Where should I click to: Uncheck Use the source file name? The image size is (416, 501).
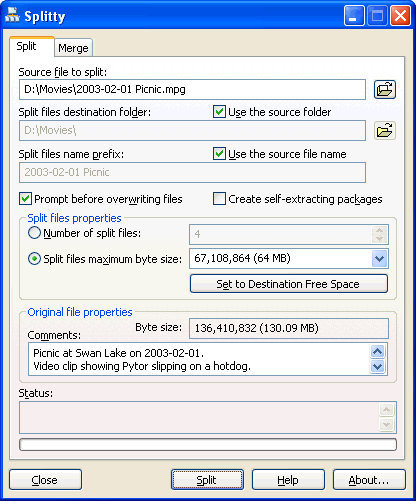click(219, 154)
